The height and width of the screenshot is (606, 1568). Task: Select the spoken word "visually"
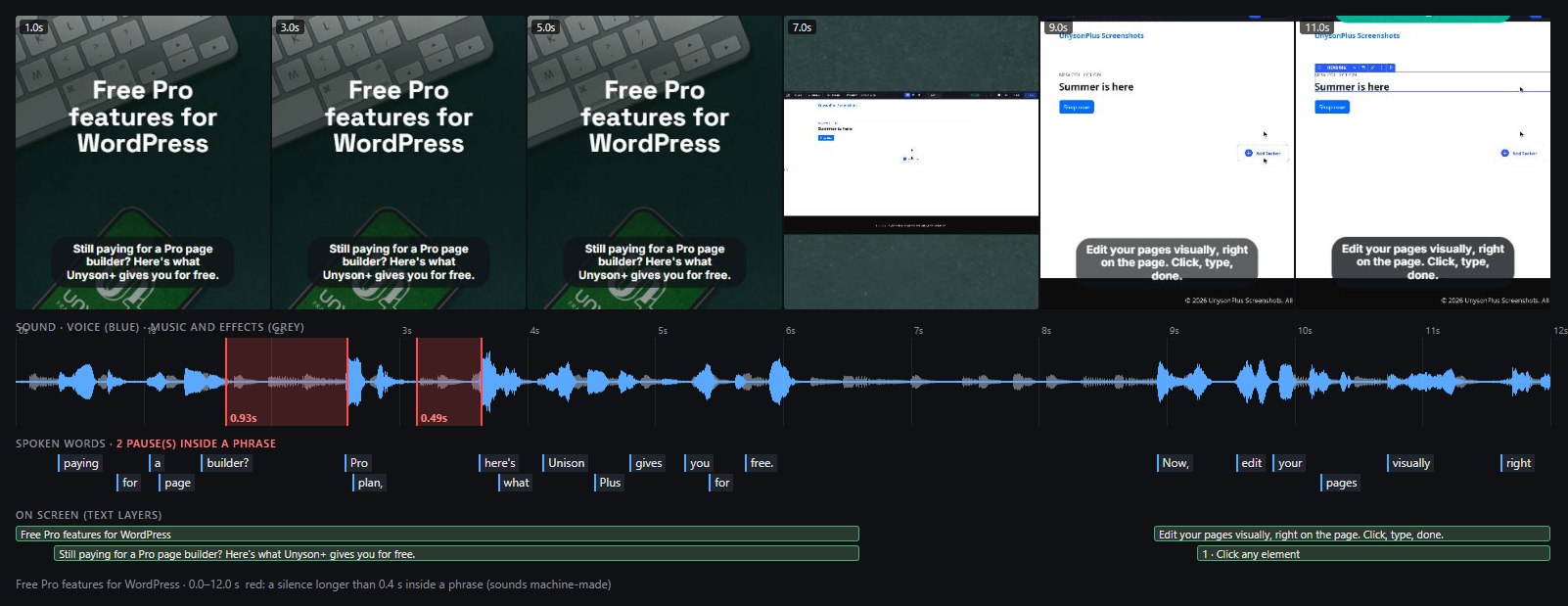coord(1410,463)
